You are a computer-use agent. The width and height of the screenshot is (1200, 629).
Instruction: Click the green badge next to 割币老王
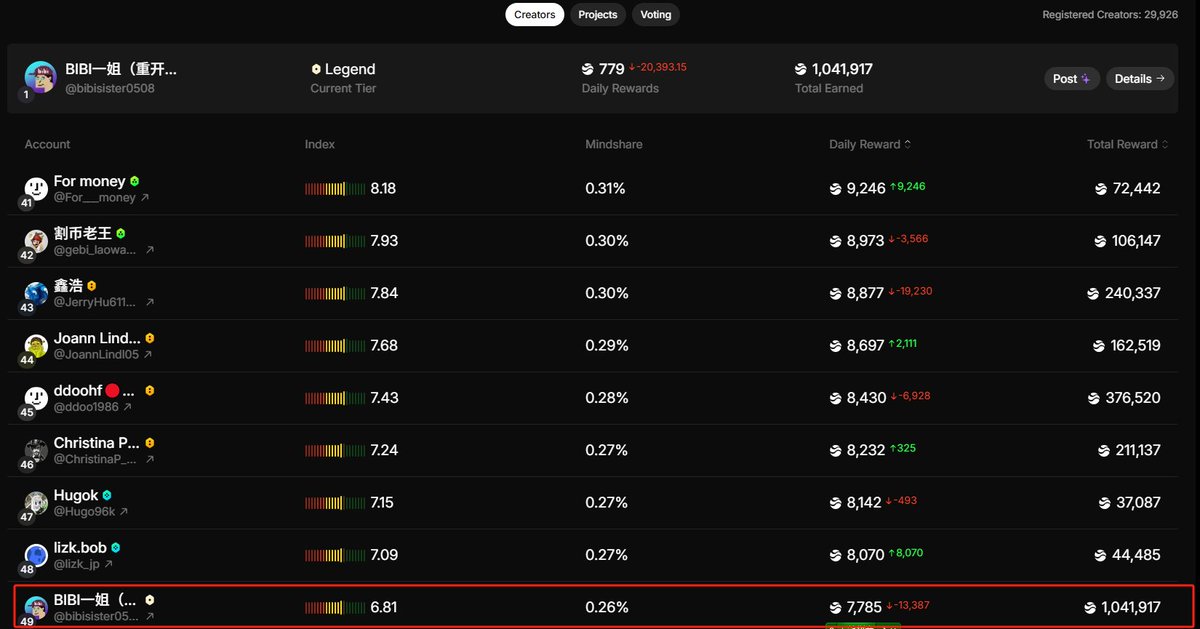tap(121, 234)
